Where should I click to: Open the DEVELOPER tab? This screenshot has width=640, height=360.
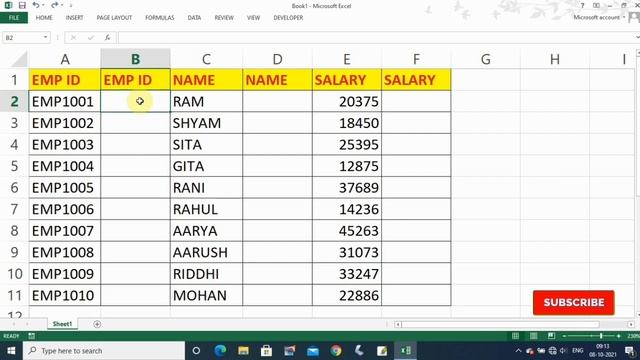point(288,18)
